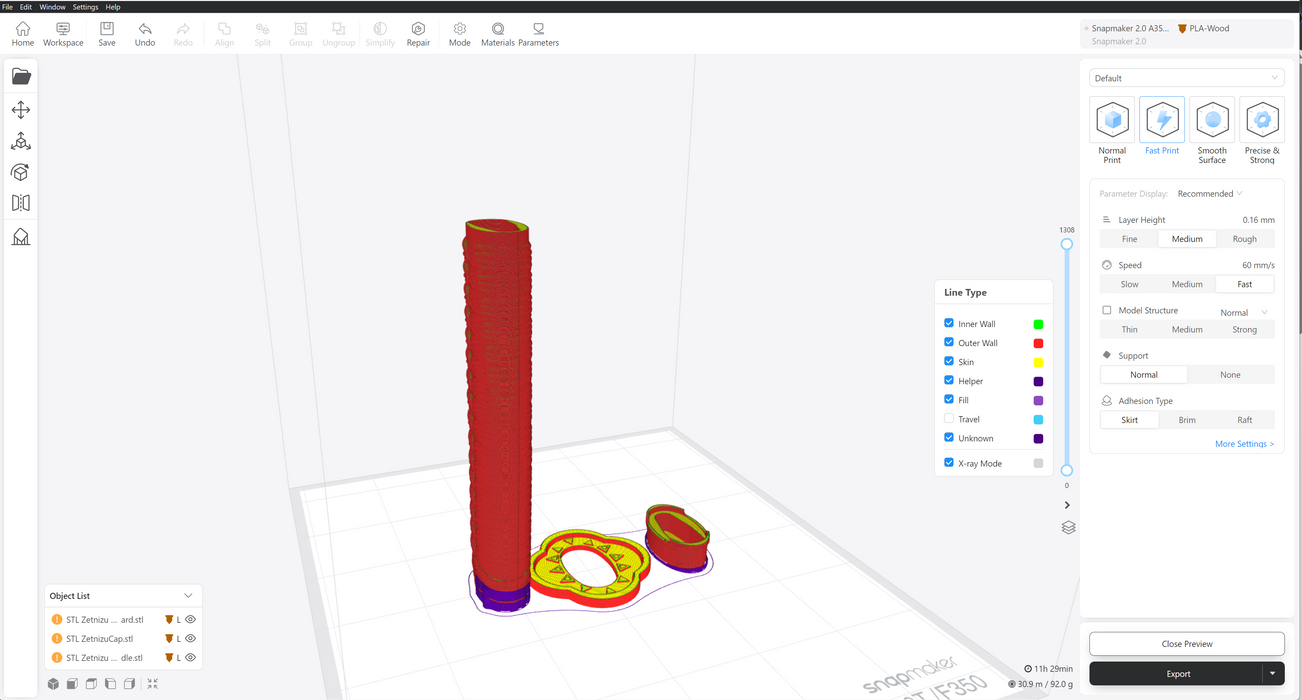Open the More Settings link

(x=1244, y=444)
